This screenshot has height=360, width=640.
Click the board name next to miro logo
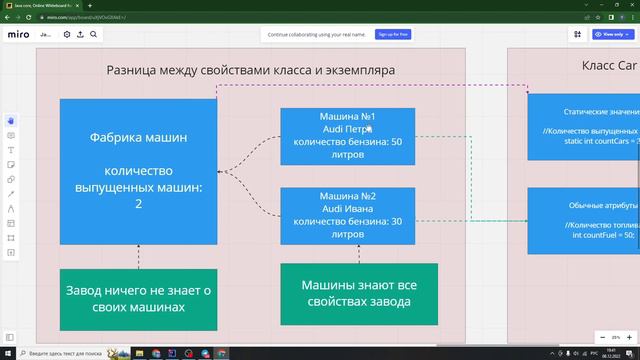tap(45, 35)
